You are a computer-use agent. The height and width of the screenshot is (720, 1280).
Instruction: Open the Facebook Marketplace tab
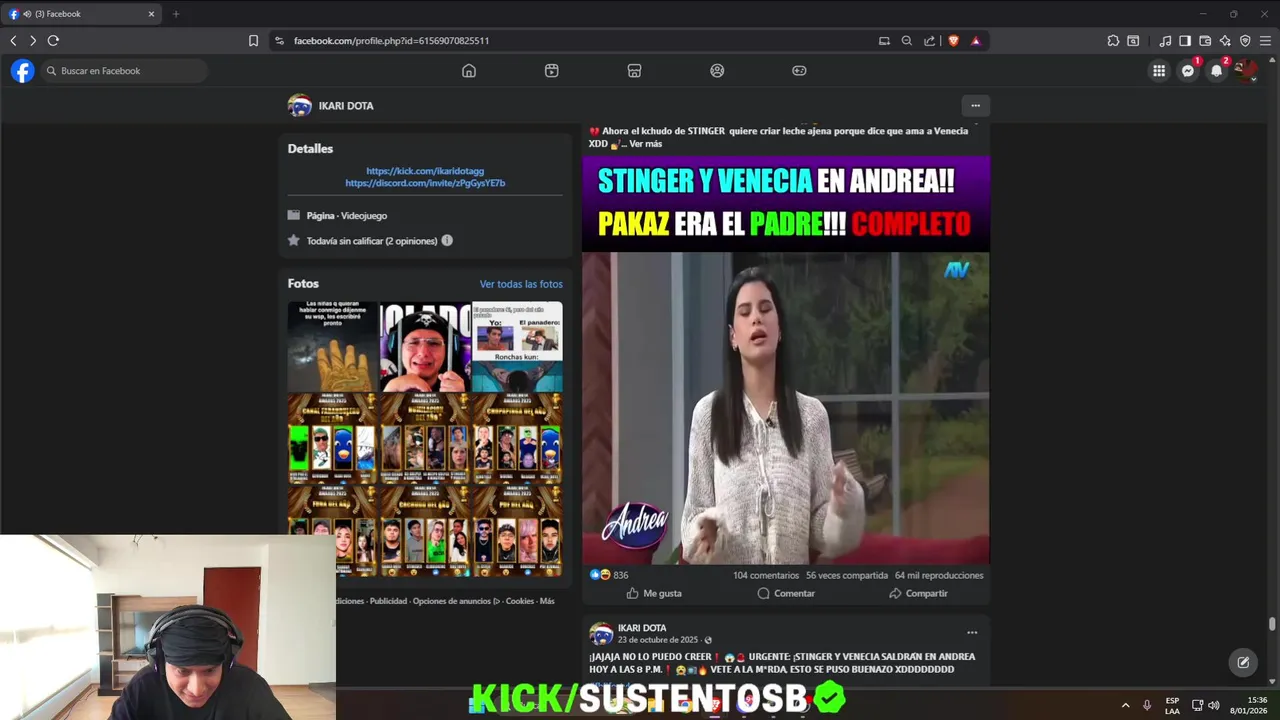pyautogui.click(x=634, y=71)
